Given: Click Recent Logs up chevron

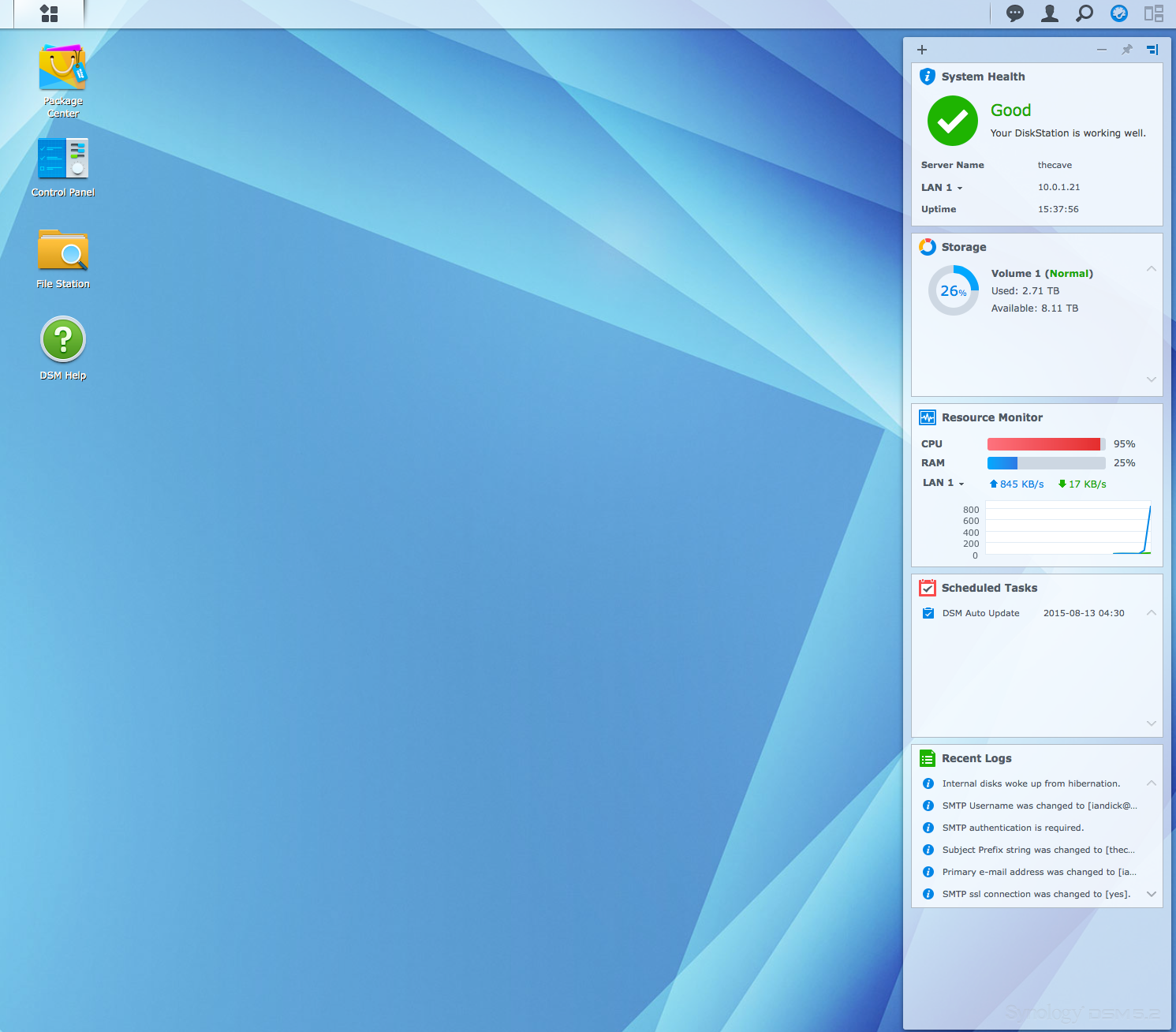Looking at the screenshot, I should point(1152,783).
